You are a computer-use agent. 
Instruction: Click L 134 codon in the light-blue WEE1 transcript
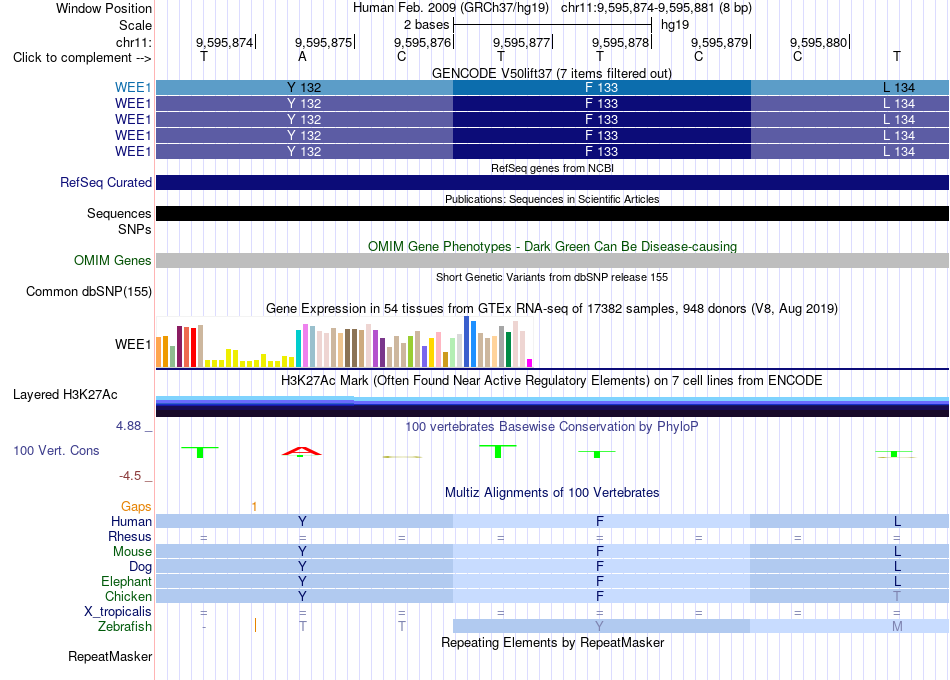click(x=899, y=87)
